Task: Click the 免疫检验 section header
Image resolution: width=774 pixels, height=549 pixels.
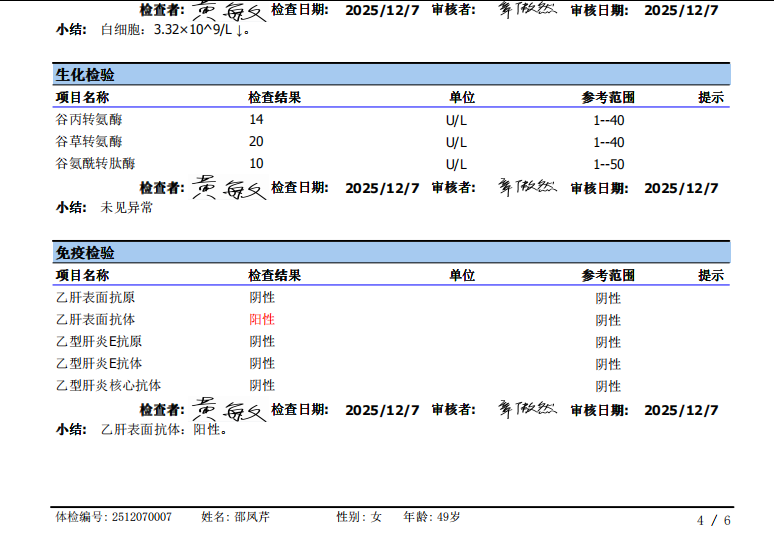Action: point(85,253)
